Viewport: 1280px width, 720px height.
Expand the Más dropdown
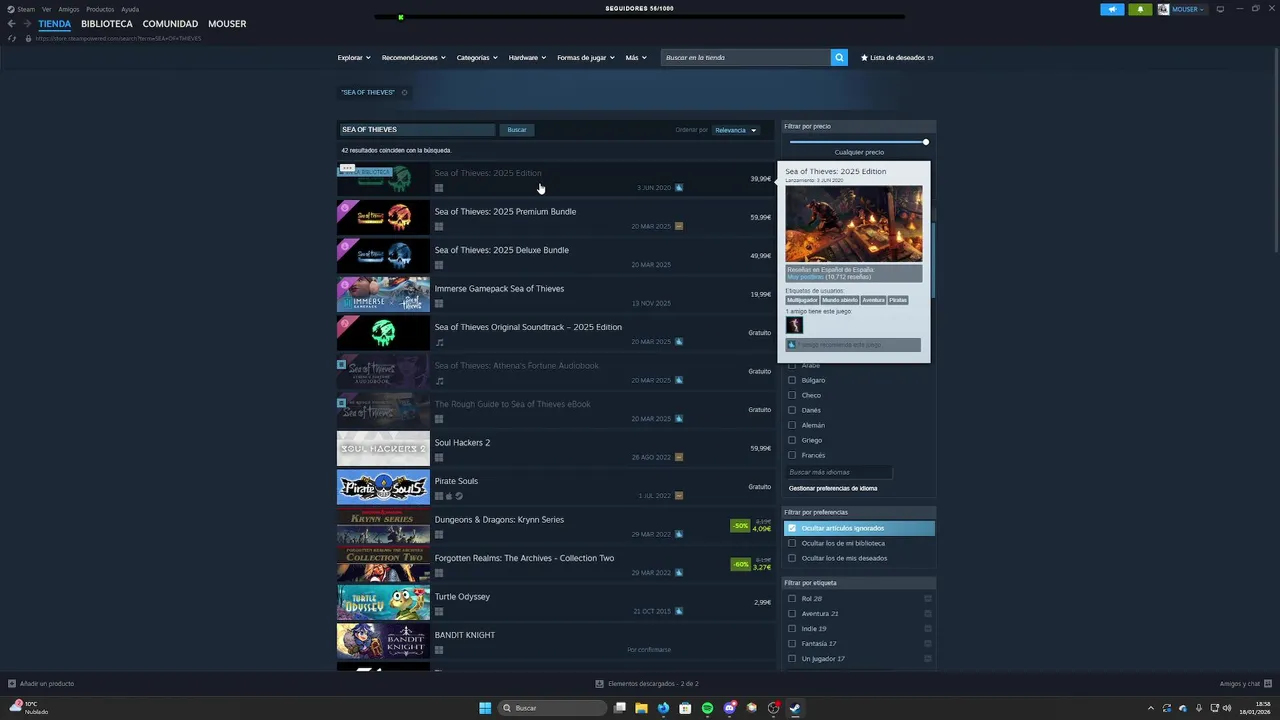(635, 57)
